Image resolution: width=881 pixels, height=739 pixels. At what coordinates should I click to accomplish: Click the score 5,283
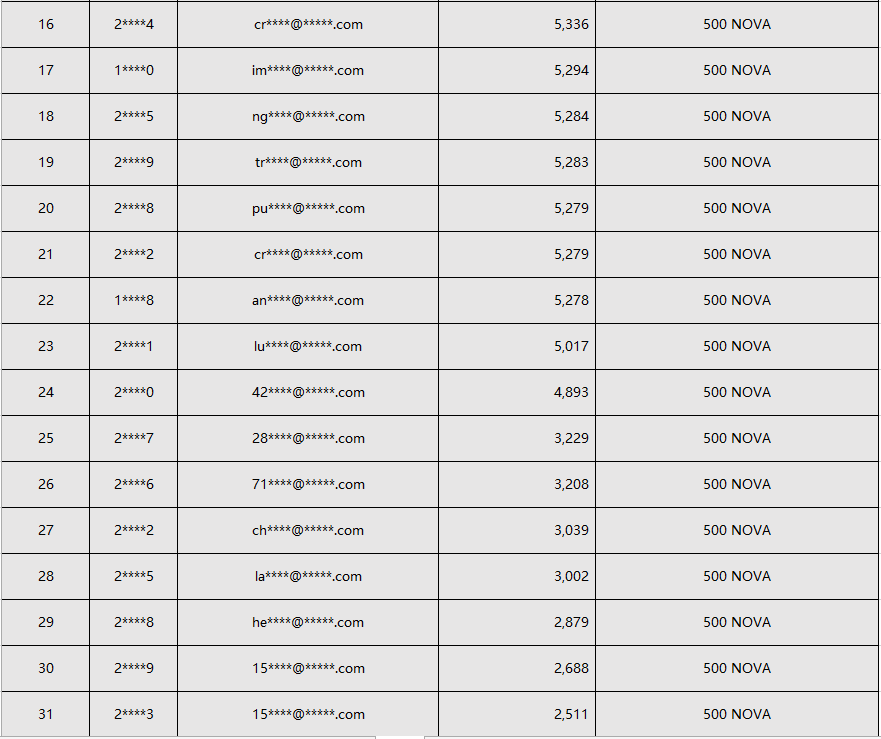(x=571, y=162)
